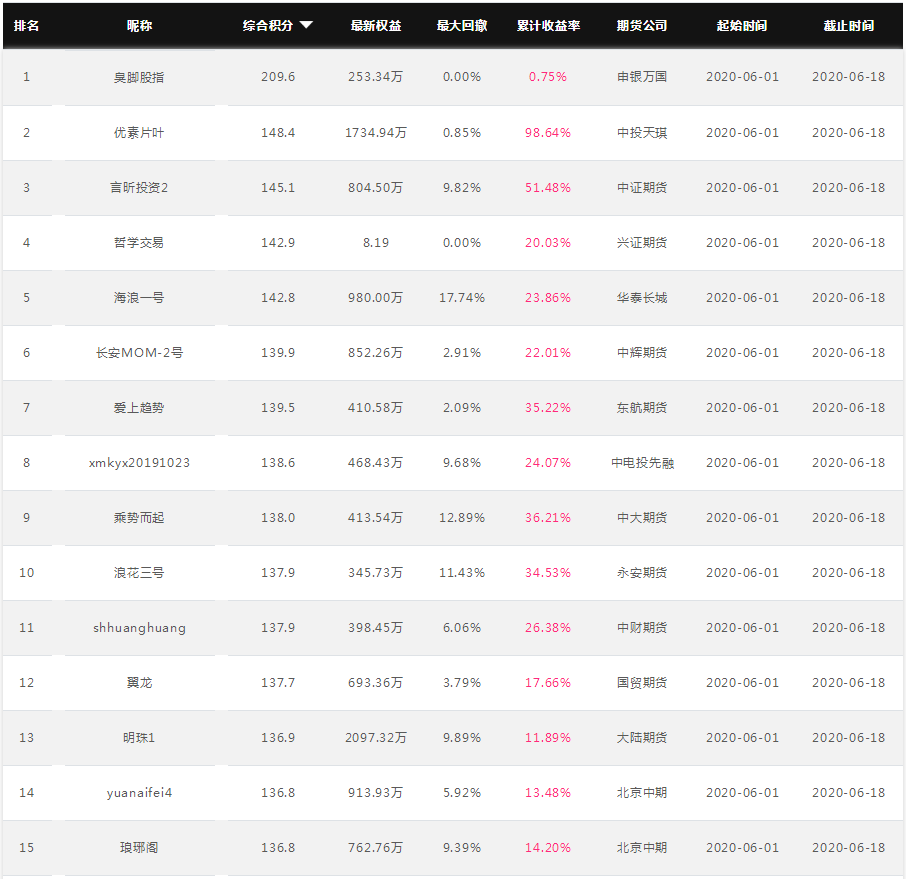Click the 最大回撤 column header
The height and width of the screenshot is (879, 906).
point(462,25)
